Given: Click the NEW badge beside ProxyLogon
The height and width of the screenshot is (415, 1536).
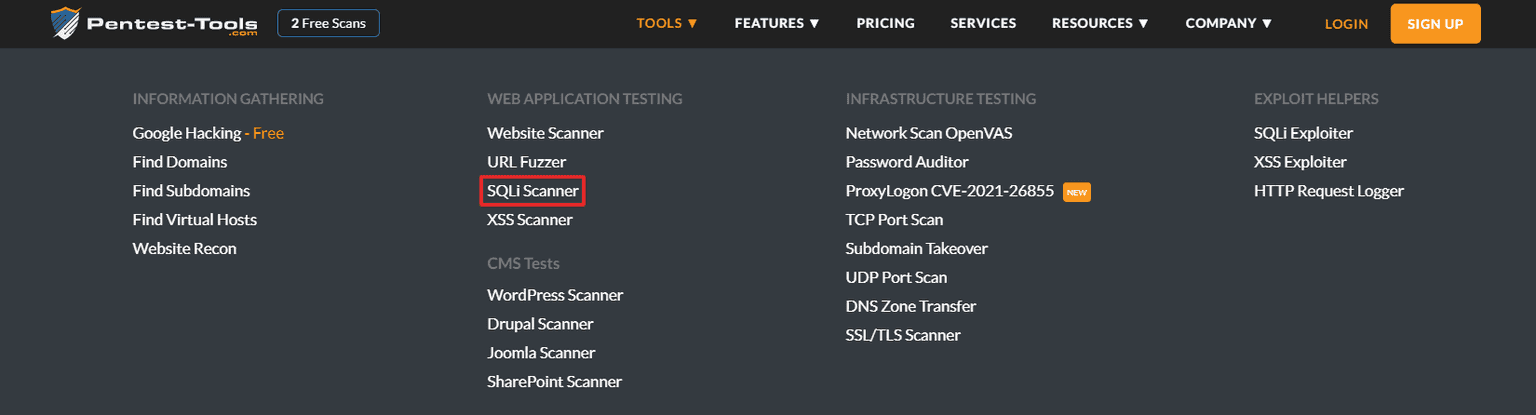Looking at the screenshot, I should [x=1076, y=191].
